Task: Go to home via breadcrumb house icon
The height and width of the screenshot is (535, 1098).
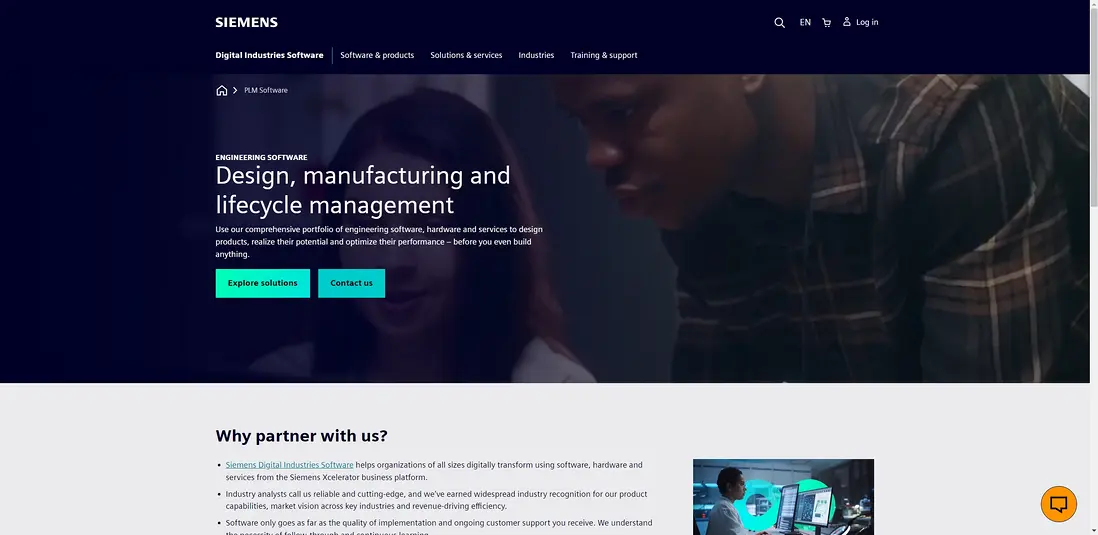Action: pyautogui.click(x=222, y=90)
